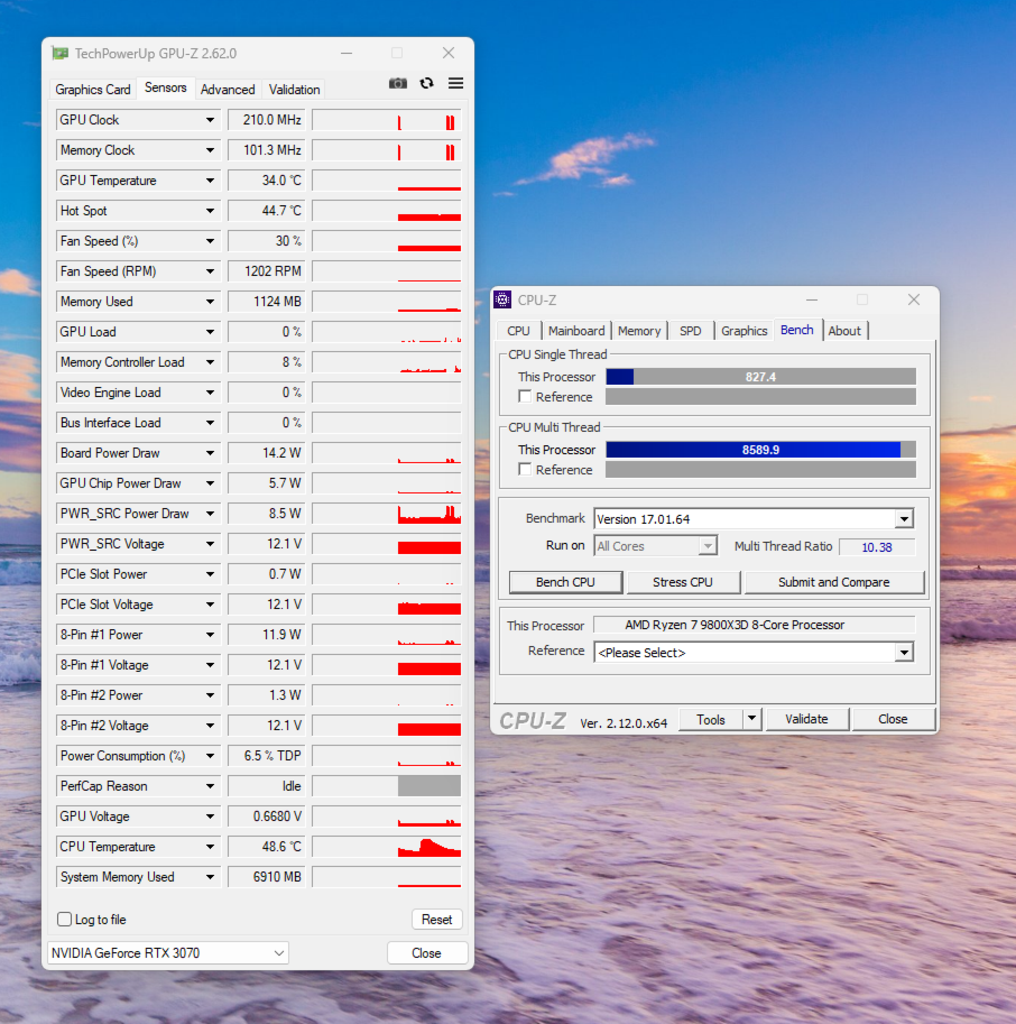This screenshot has height=1024, width=1016.
Task: Switch to SPD tab in CPU-Z
Action: tap(690, 331)
